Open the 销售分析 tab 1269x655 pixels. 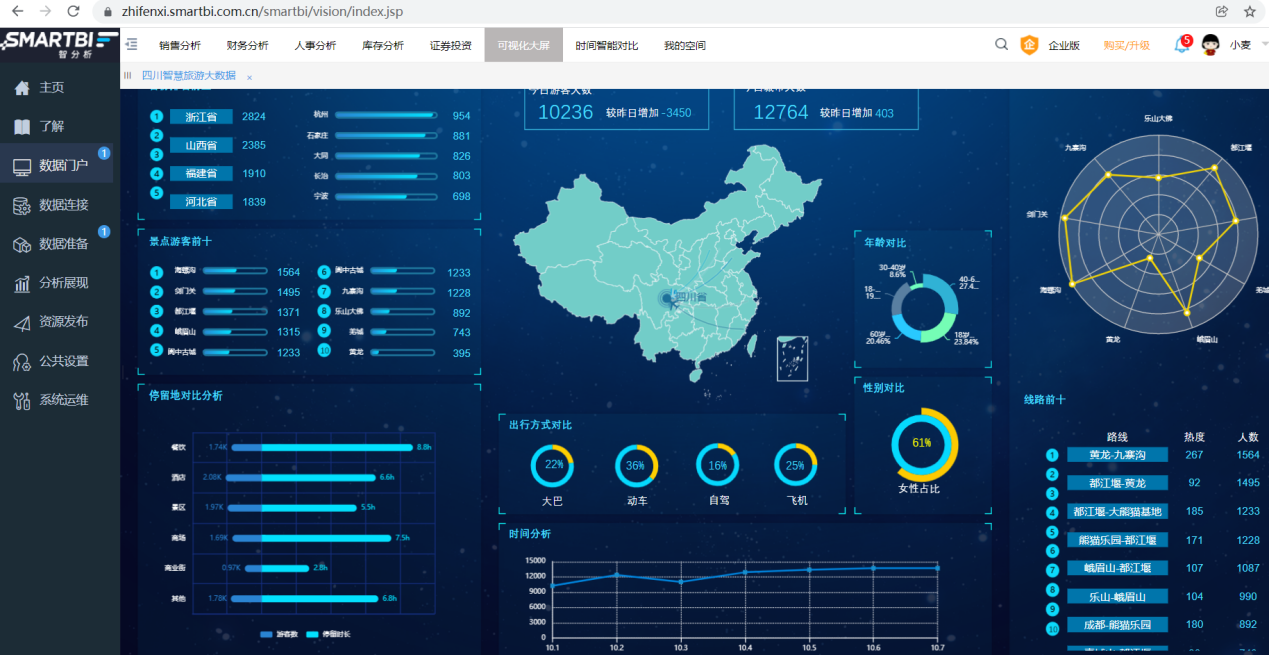pos(180,45)
